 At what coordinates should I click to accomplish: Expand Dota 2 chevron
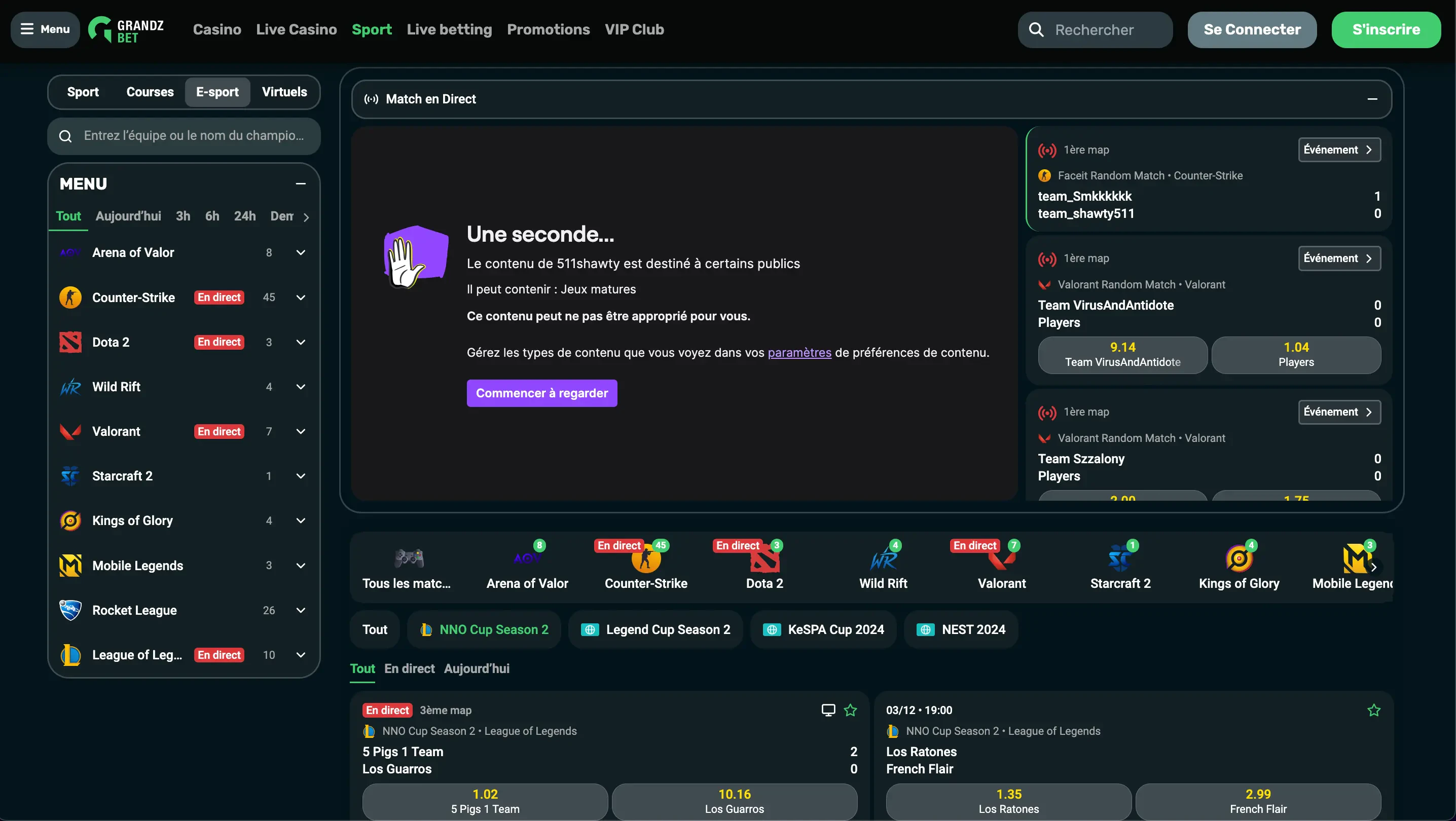click(301, 342)
